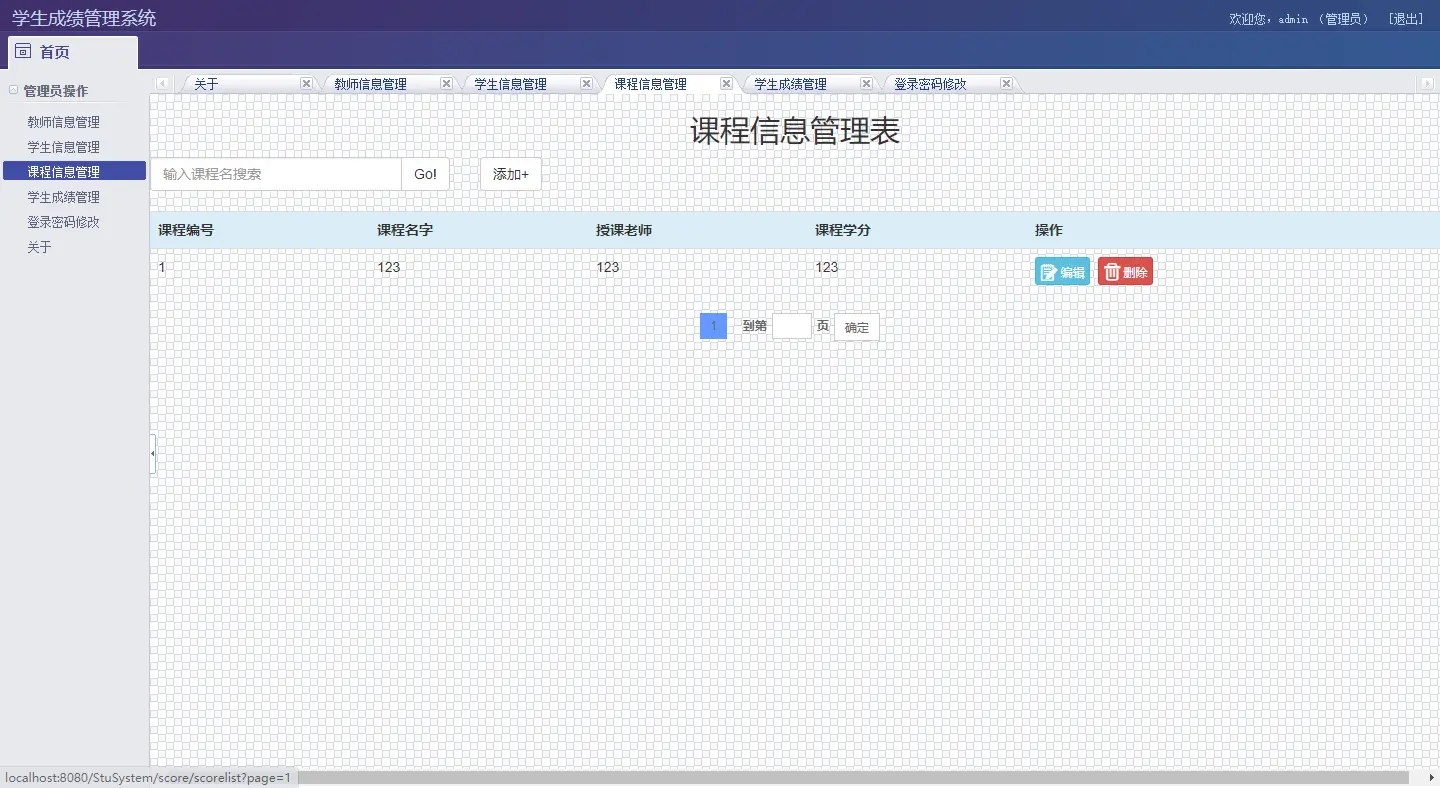Screen dimensions: 1440x788
Task: Collapse the sidebar using the arrow handle
Action: coord(152,452)
